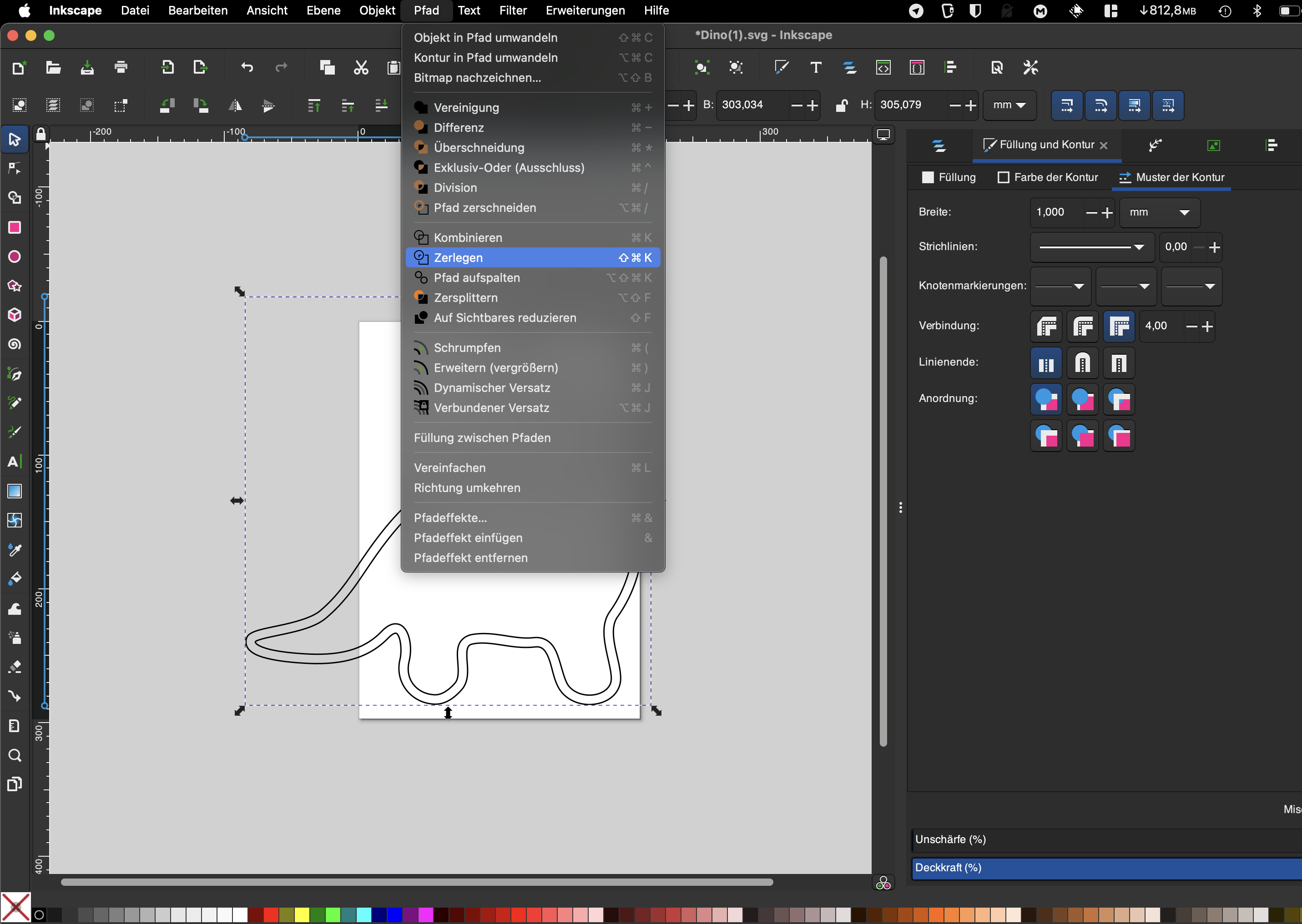1302x924 pixels.
Task: Select the Eraser tool
Action: point(15,667)
